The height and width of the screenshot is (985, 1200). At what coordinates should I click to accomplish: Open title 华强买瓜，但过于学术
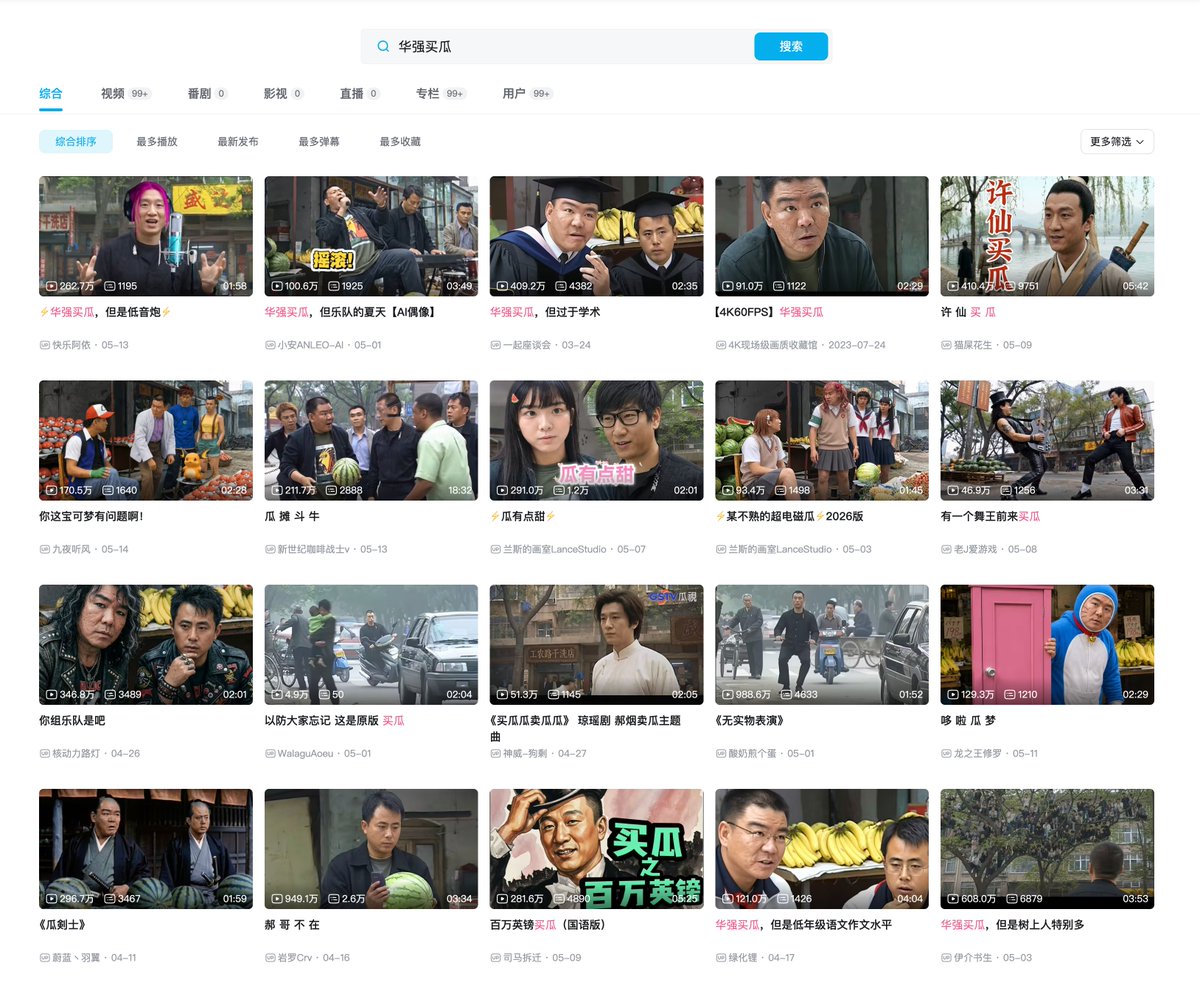tap(545, 312)
